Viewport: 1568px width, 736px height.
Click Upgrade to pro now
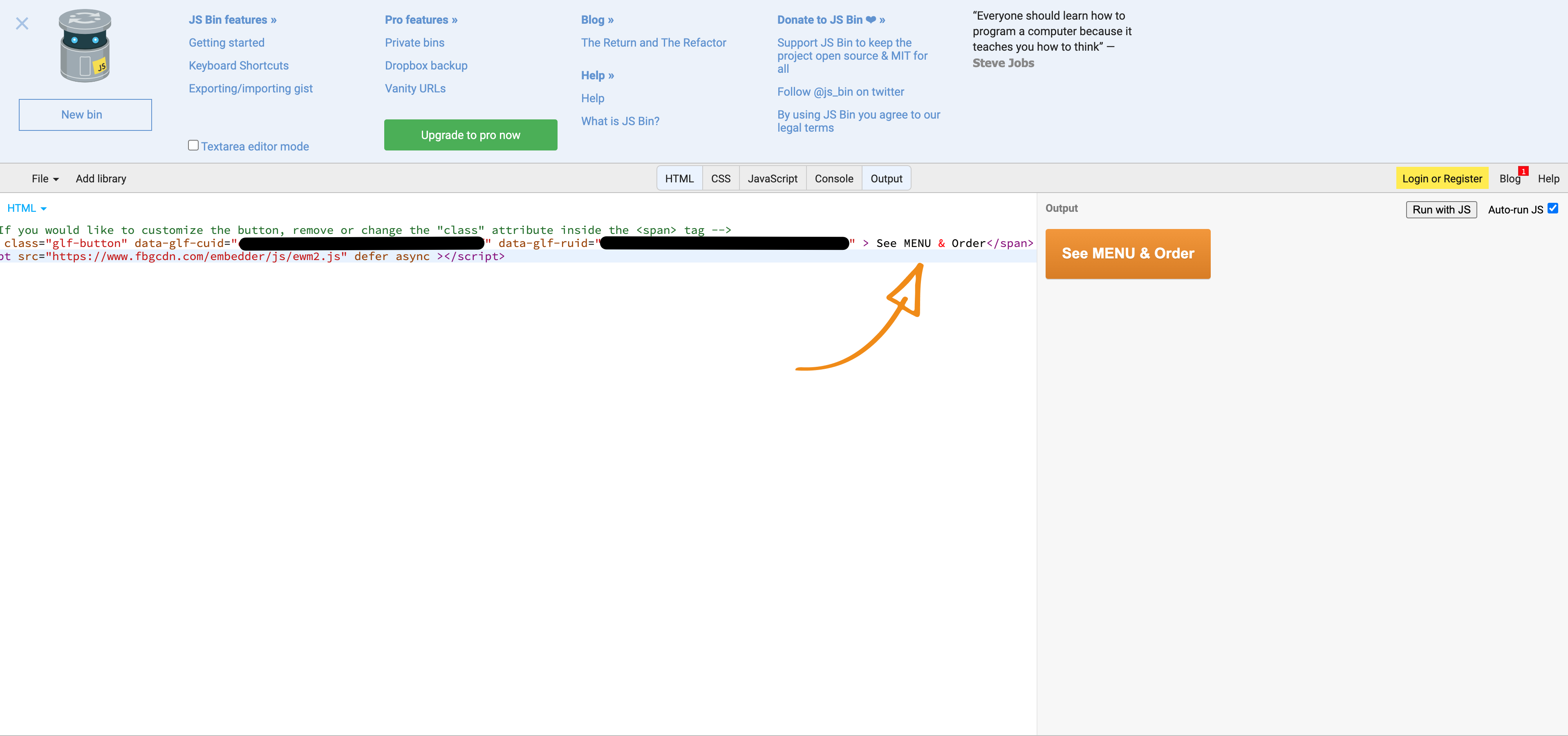pyautogui.click(x=470, y=135)
